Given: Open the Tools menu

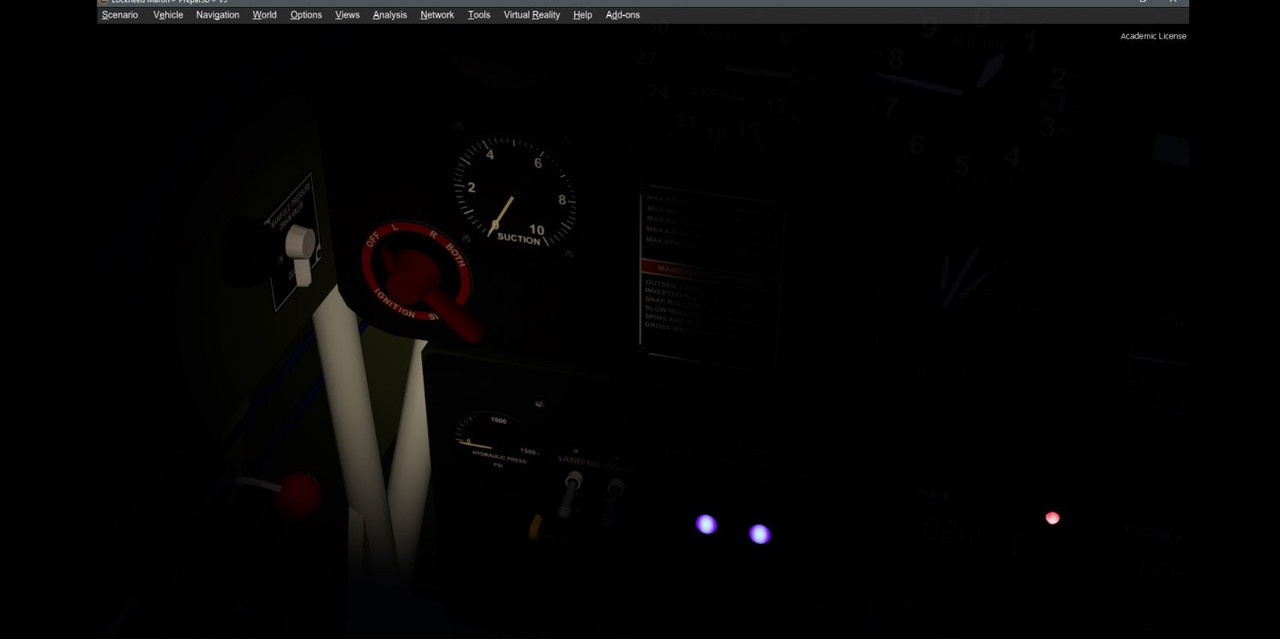Looking at the screenshot, I should pyautogui.click(x=479, y=15).
